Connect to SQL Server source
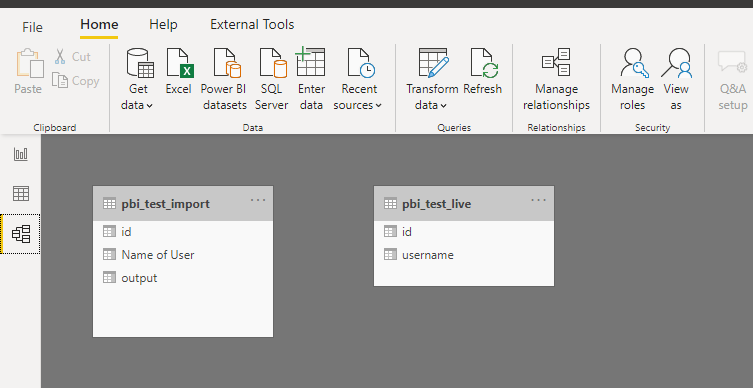 click(272, 79)
